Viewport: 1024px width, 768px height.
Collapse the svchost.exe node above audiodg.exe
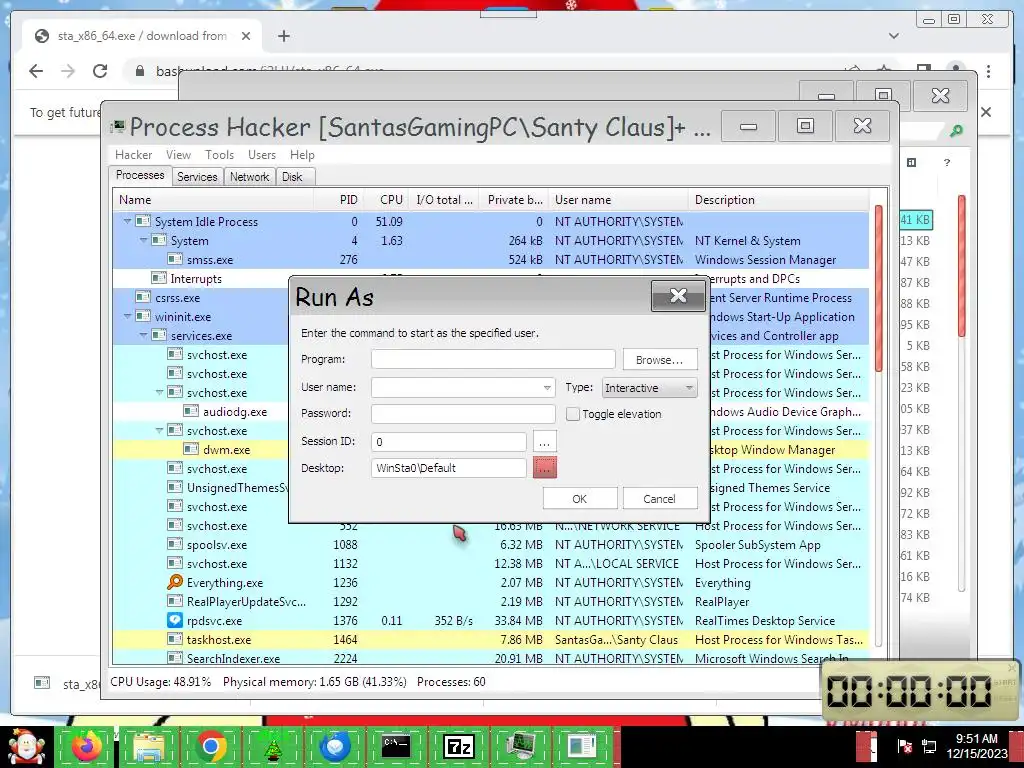[159, 392]
